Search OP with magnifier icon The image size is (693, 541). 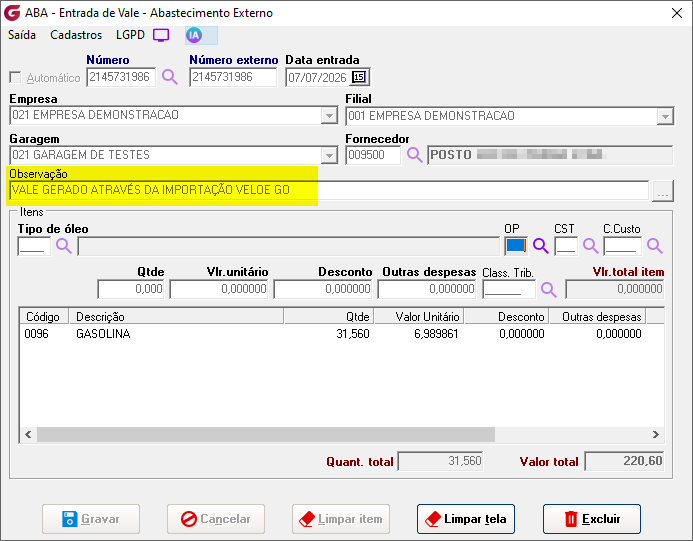[541, 246]
